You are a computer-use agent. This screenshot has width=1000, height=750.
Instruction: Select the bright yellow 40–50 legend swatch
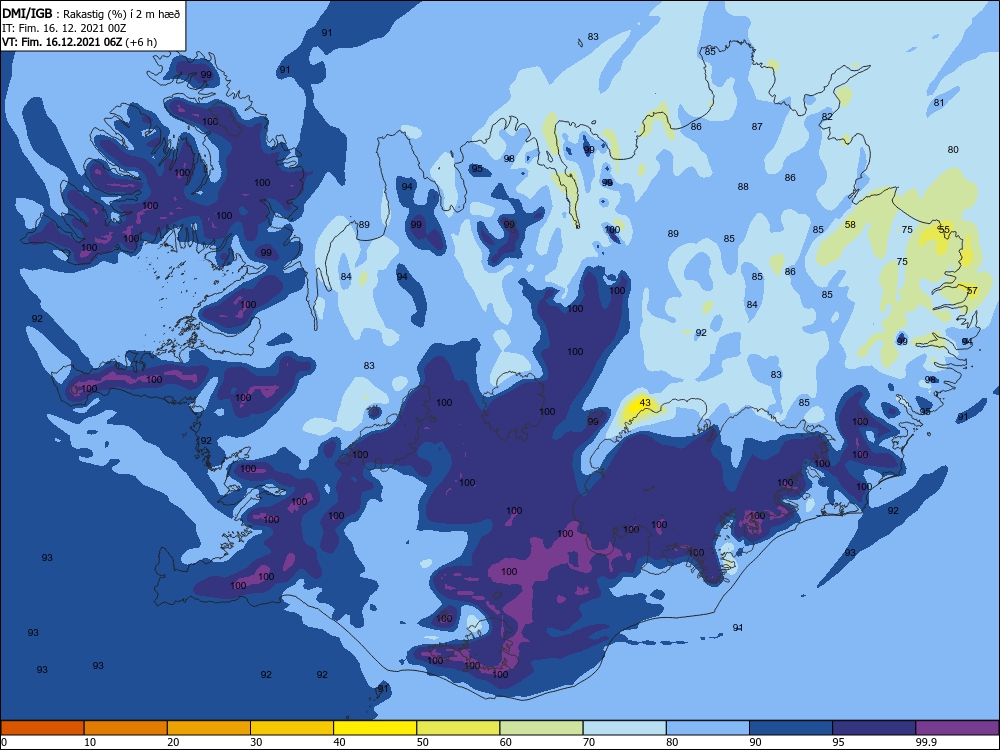click(x=375, y=728)
